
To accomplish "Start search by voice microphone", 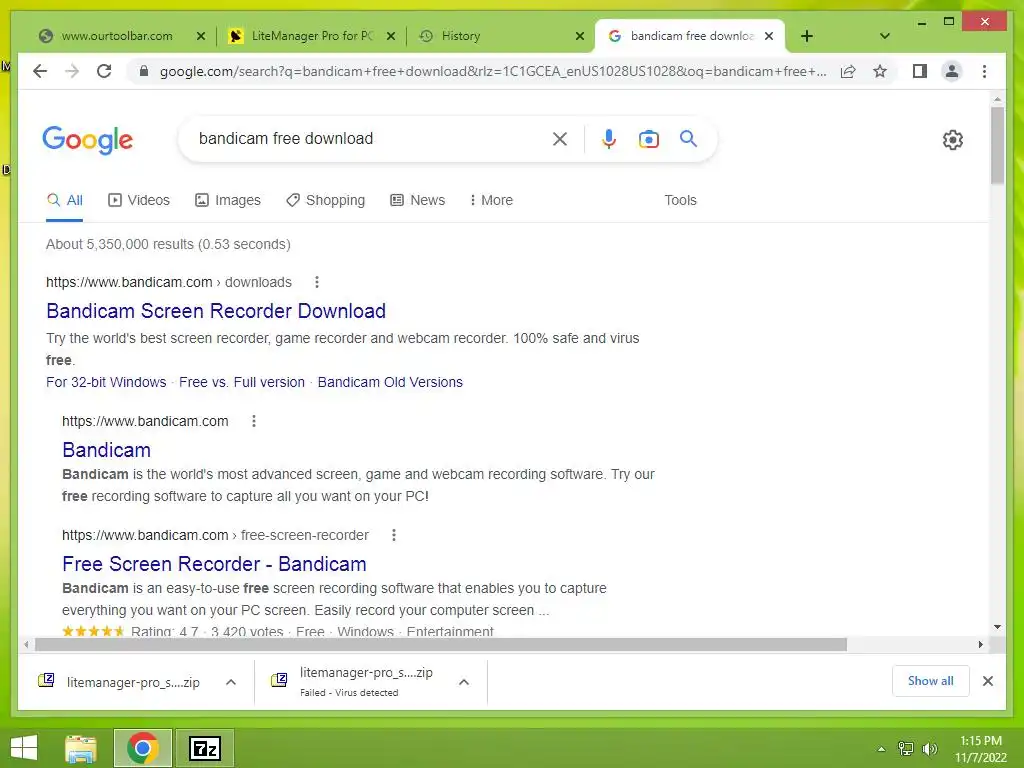I will [609, 138].
